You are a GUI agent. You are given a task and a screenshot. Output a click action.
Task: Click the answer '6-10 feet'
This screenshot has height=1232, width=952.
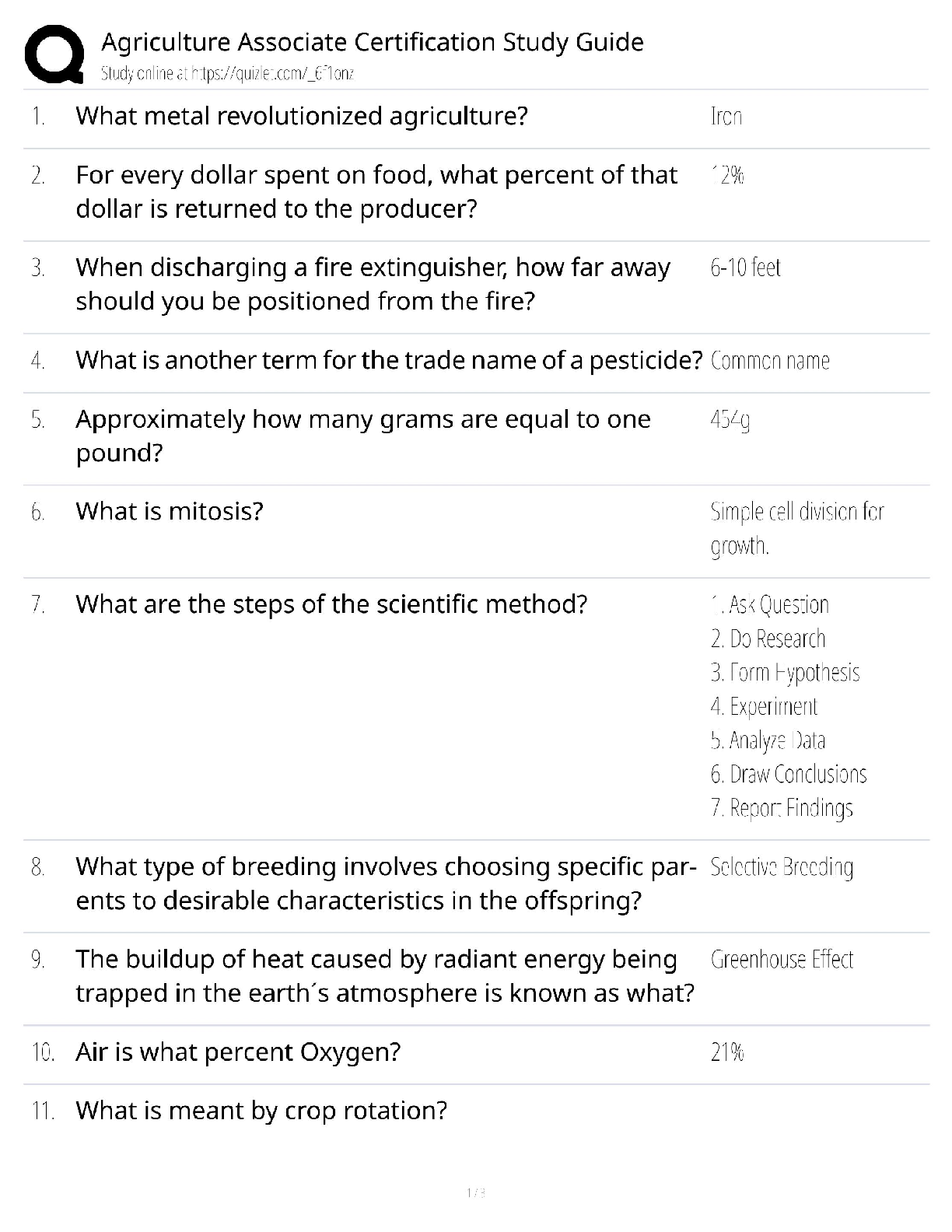coord(745,268)
